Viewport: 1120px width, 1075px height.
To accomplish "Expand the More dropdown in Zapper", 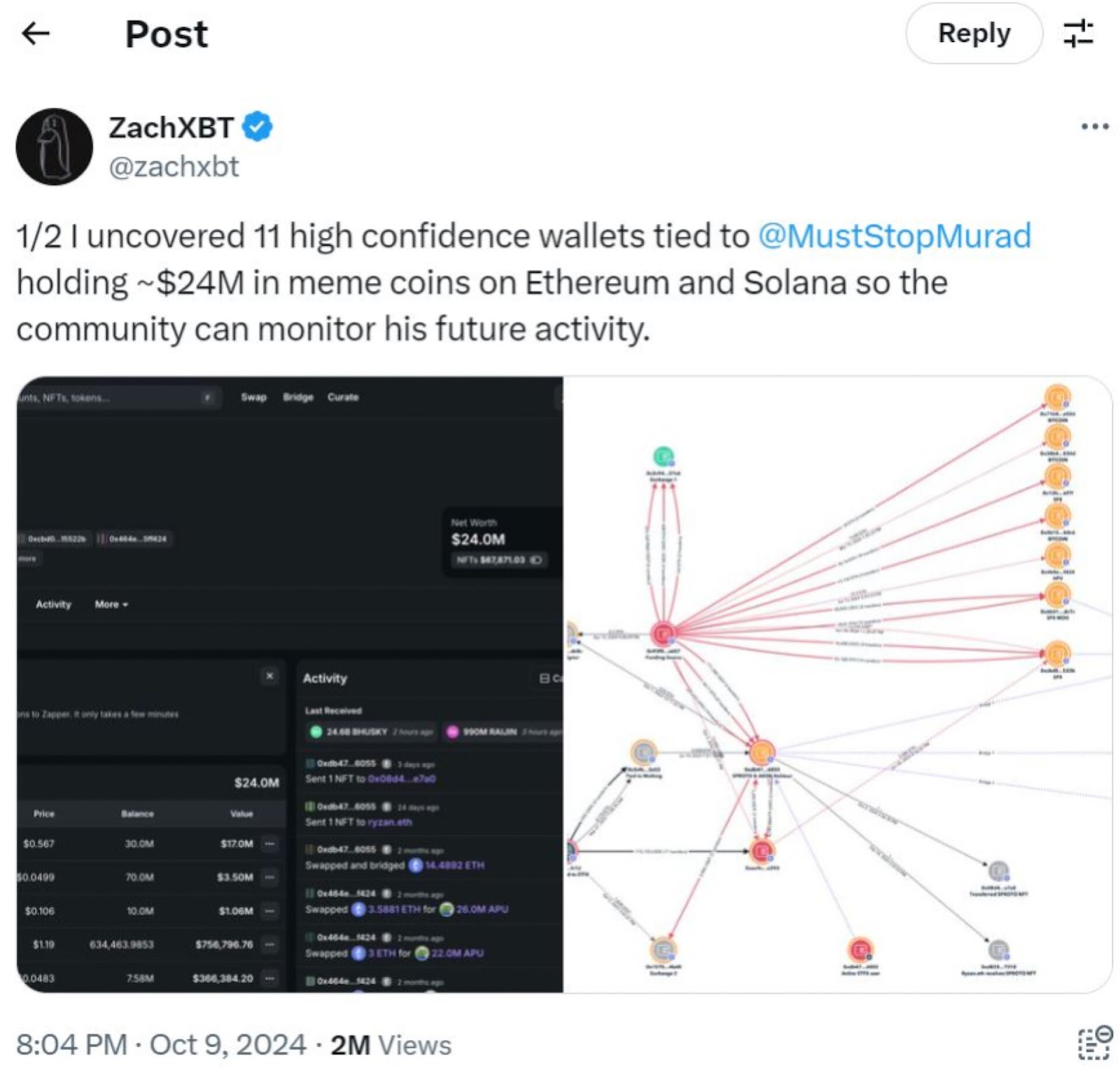I will click(111, 604).
